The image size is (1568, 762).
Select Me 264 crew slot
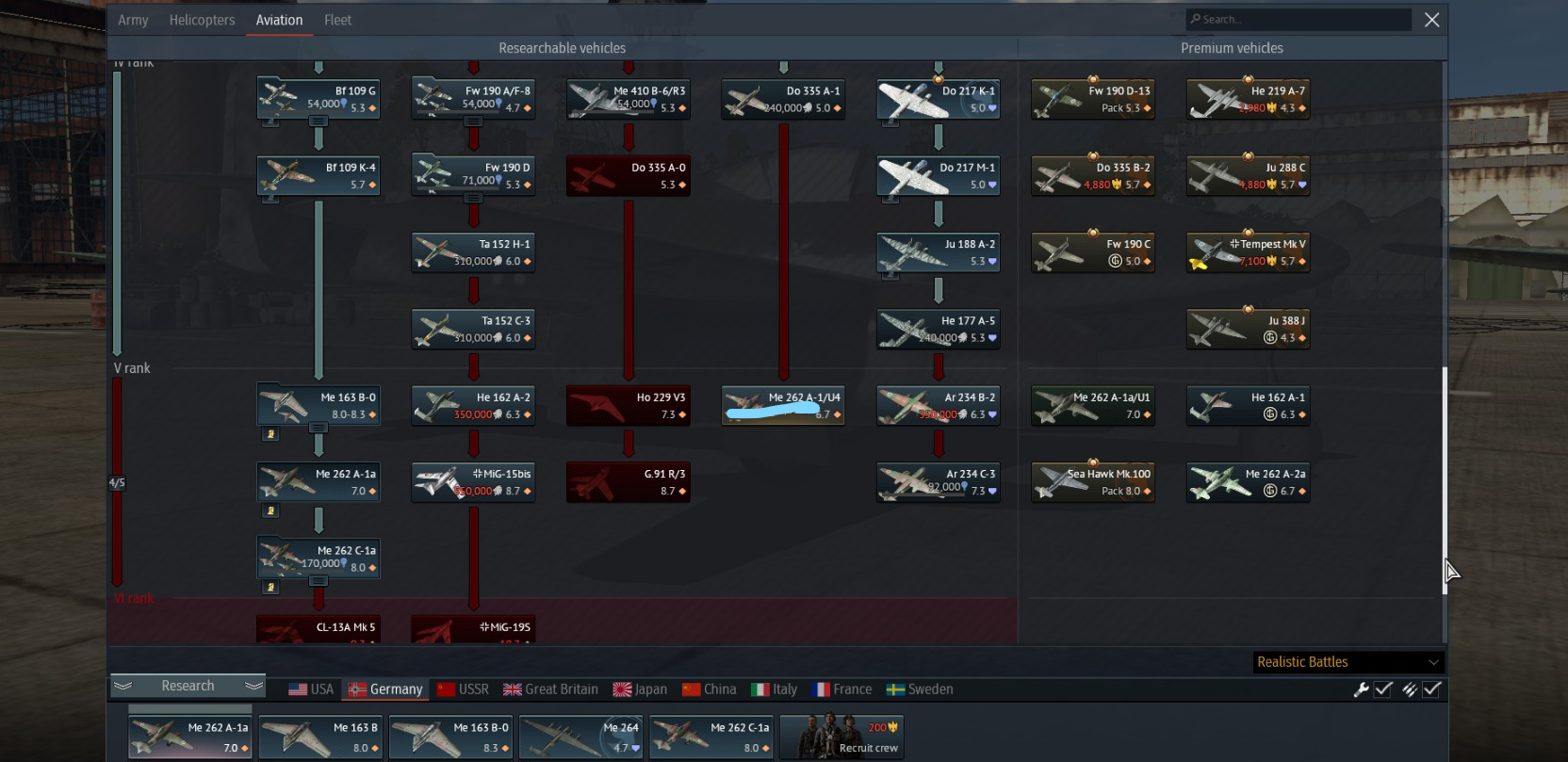581,737
